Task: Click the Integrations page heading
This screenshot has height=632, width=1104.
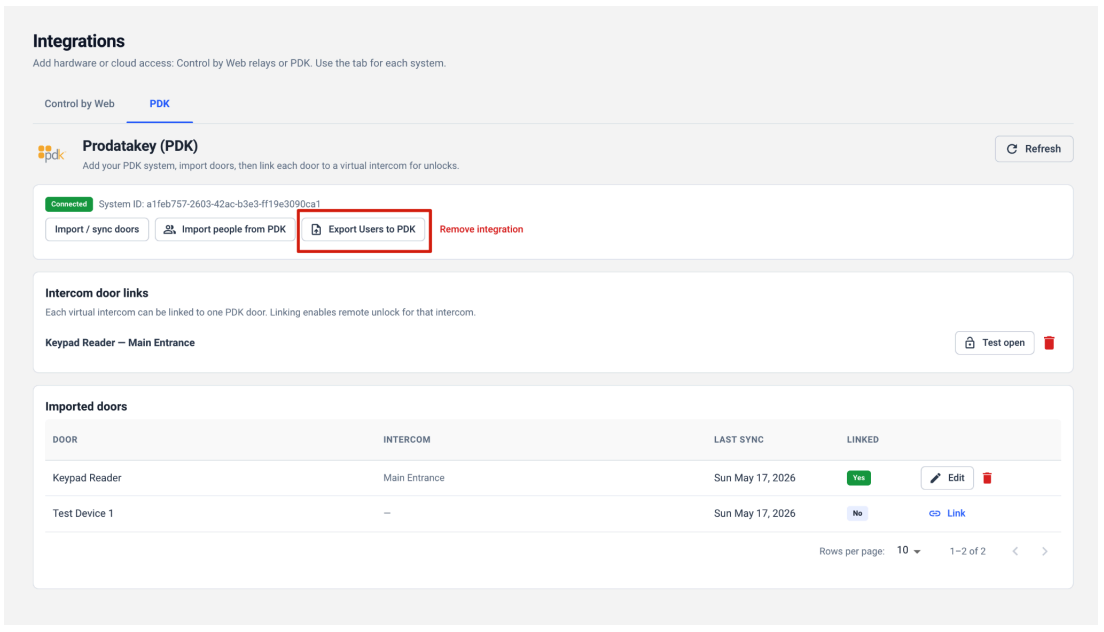Action: click(x=79, y=41)
